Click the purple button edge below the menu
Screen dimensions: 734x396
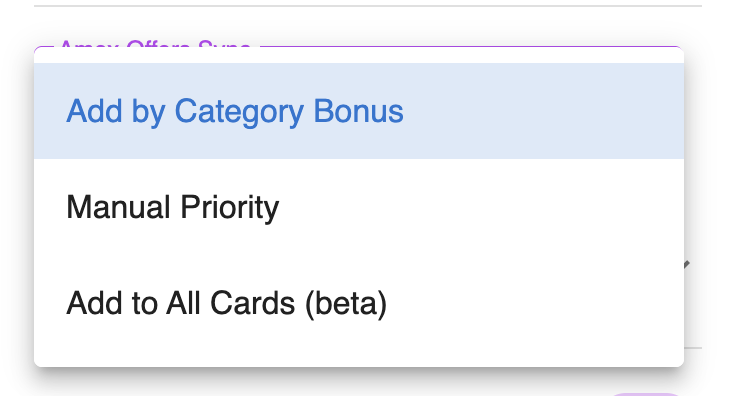pos(646,394)
